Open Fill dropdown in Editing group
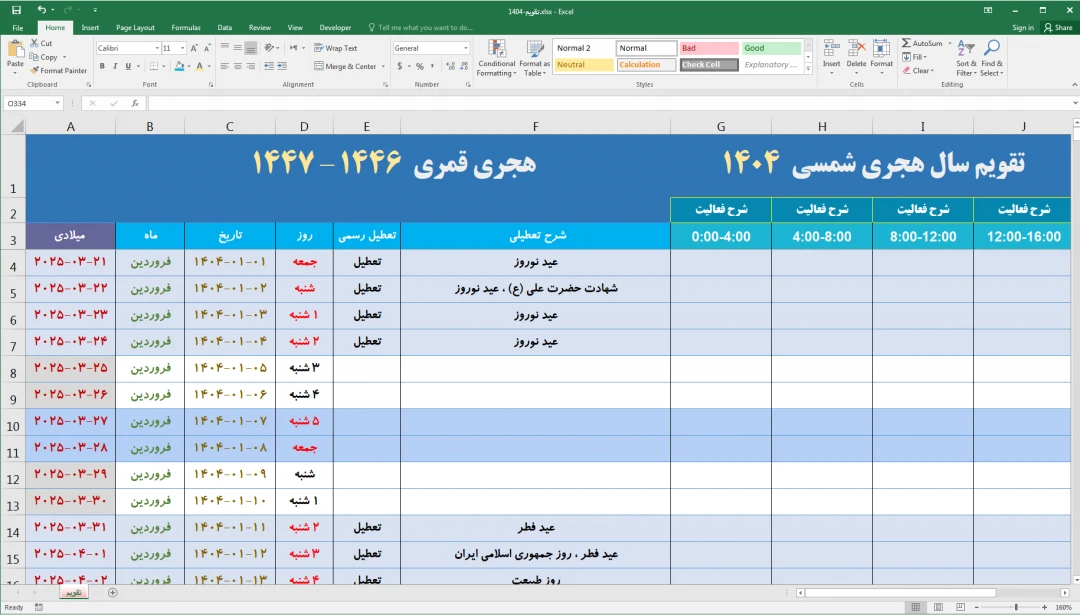 point(914,57)
